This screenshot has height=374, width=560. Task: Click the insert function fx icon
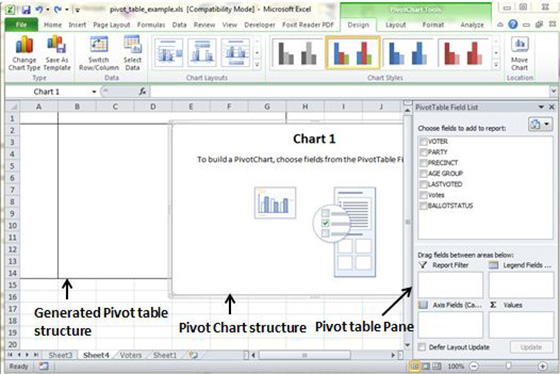[x=142, y=92]
